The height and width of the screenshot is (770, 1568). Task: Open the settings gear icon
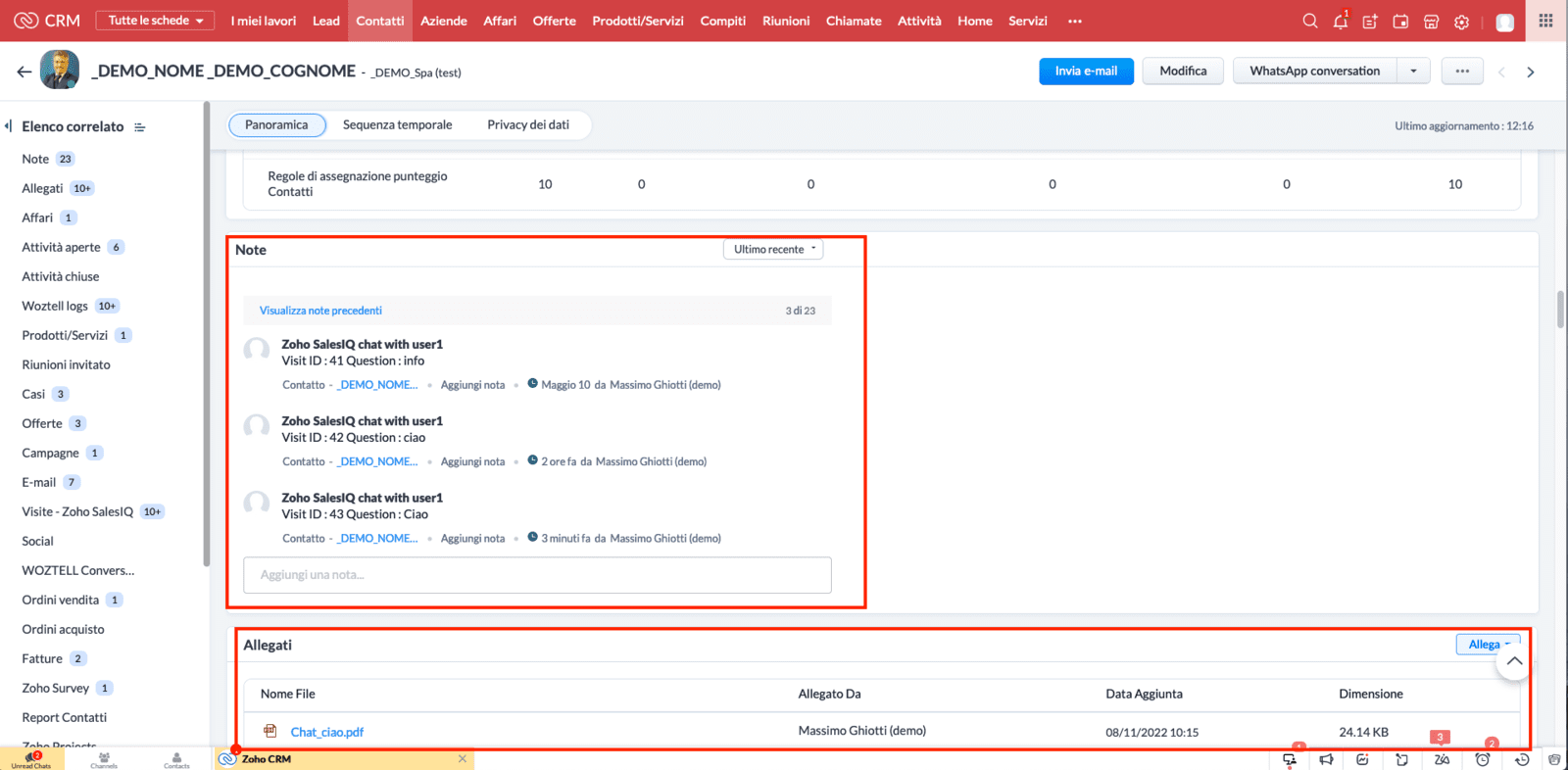(1461, 21)
